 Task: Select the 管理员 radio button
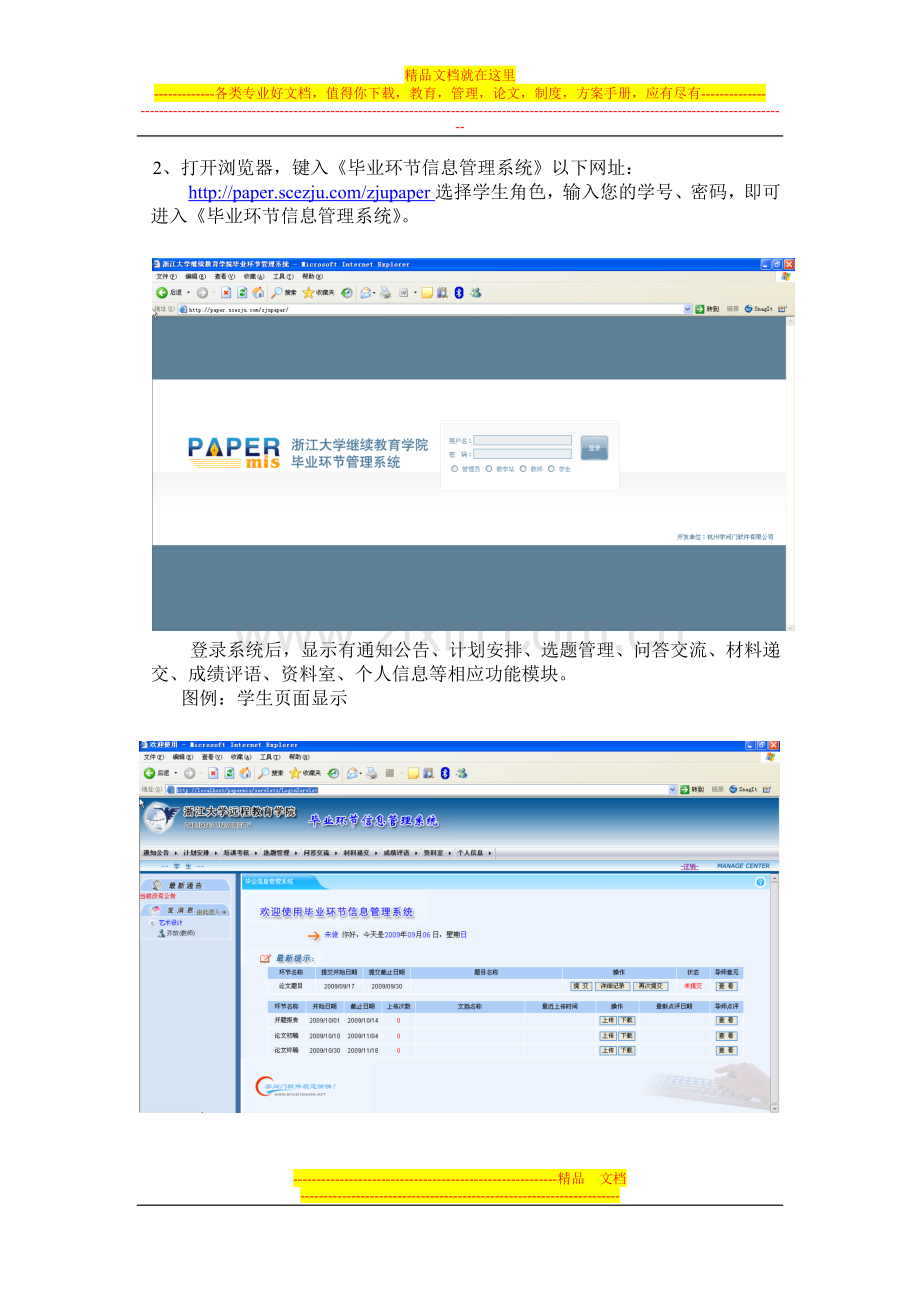point(455,468)
